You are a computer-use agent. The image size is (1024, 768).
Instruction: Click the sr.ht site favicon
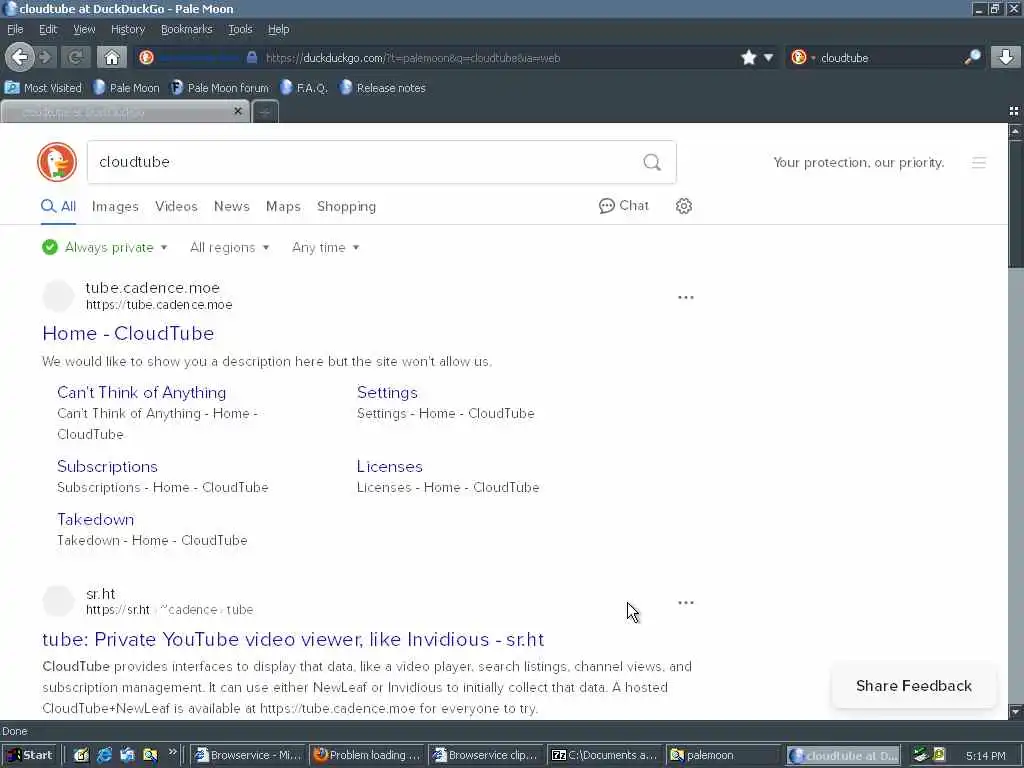click(58, 601)
